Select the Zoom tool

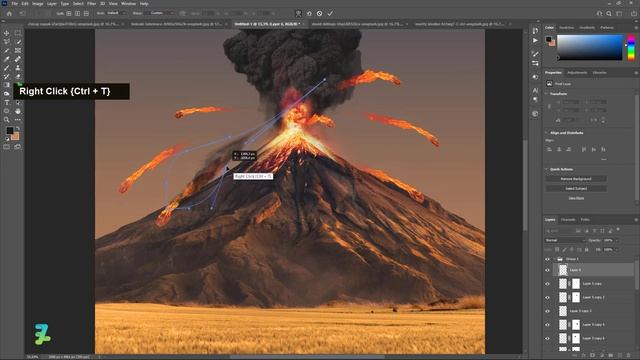[x=7, y=120]
